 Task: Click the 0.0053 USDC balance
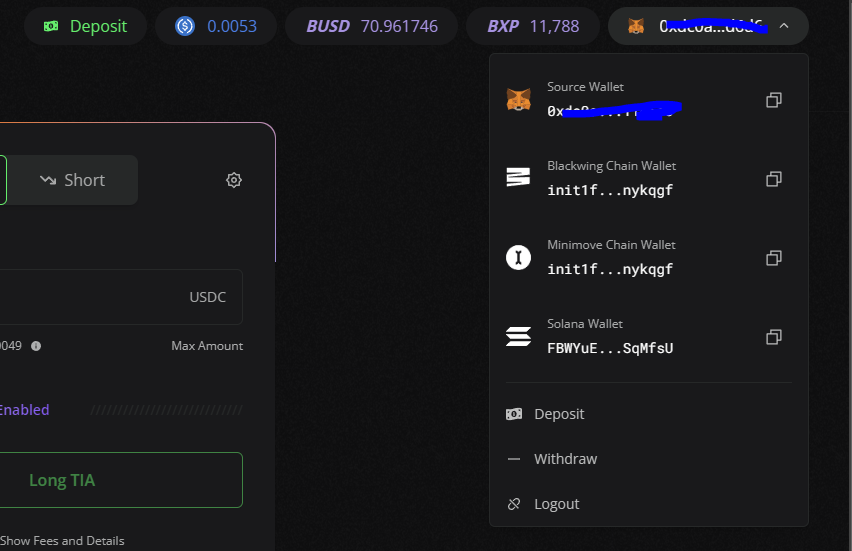point(216,26)
